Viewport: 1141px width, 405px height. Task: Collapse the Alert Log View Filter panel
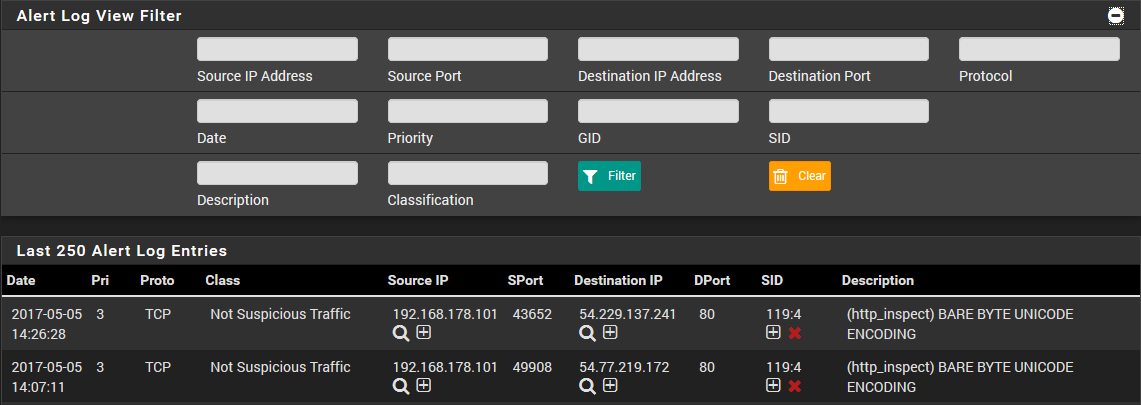pos(1116,16)
